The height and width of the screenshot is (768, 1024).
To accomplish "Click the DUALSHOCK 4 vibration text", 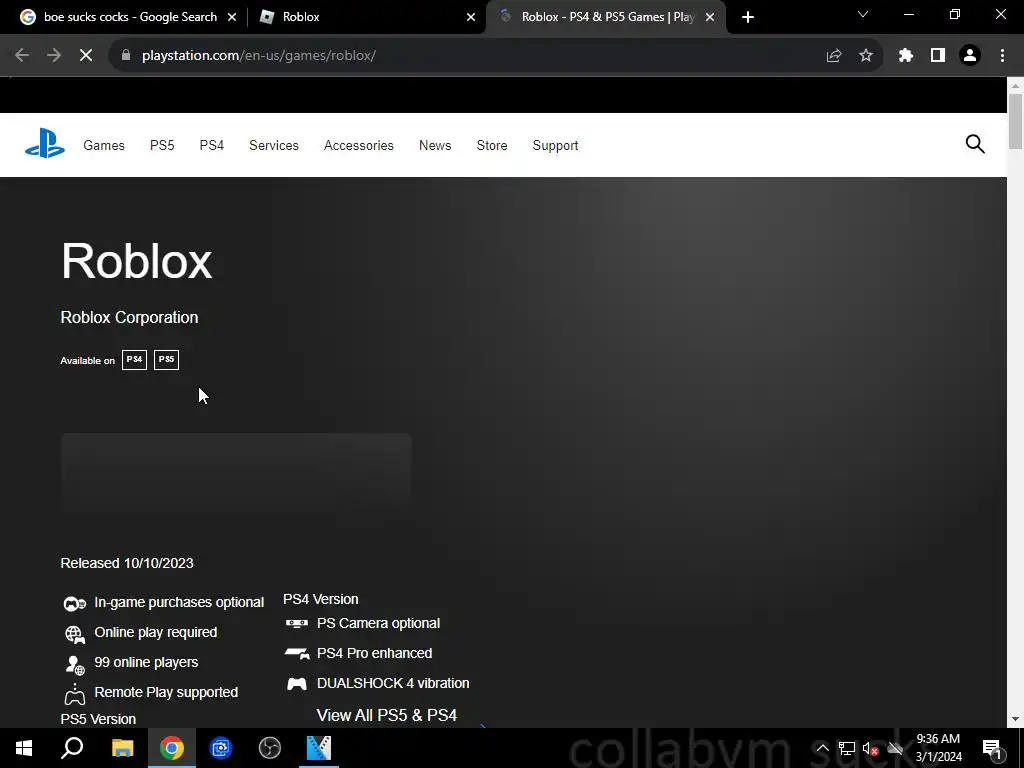I will click(392, 683).
